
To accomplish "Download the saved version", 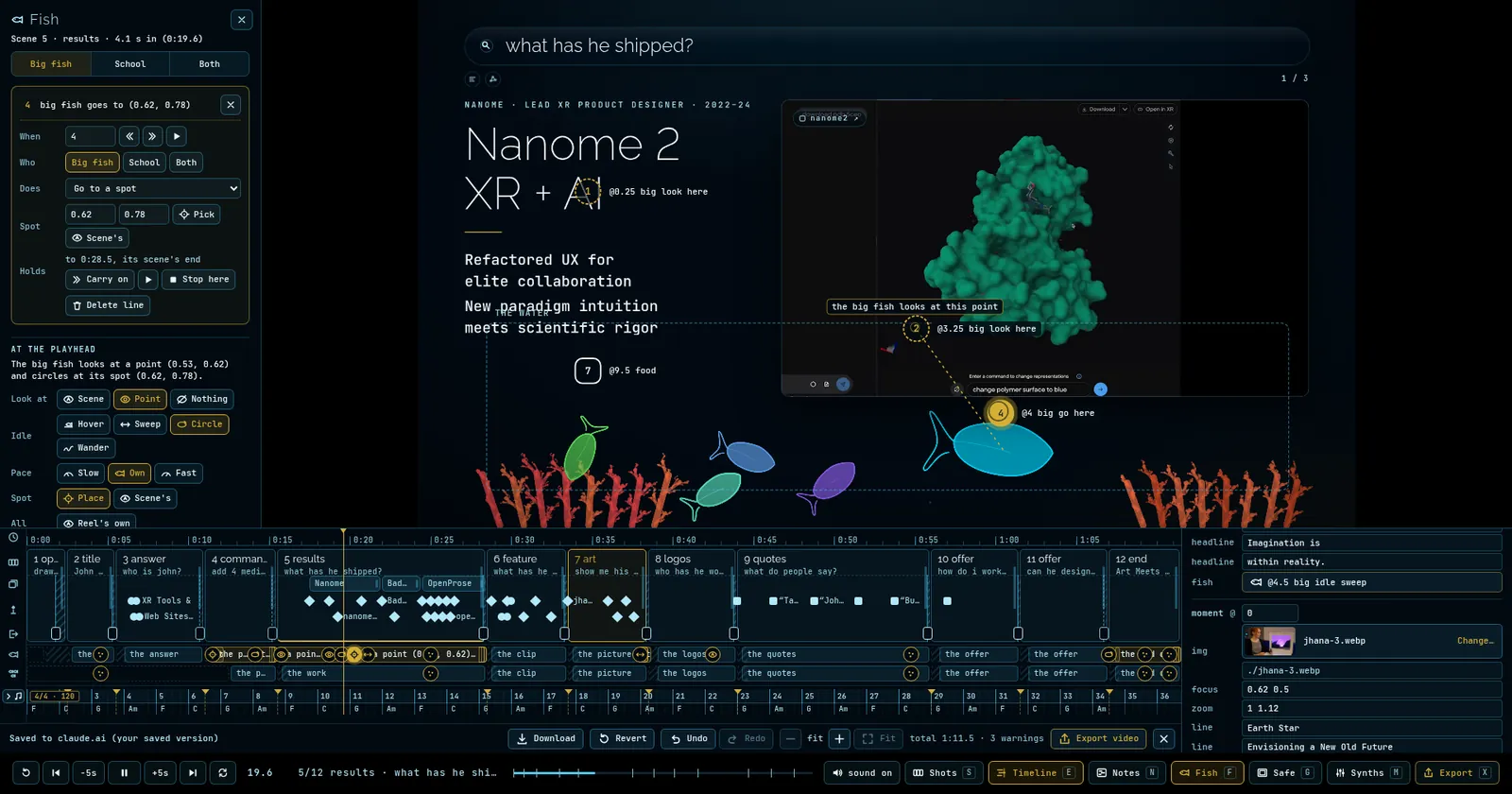I will click(545, 738).
